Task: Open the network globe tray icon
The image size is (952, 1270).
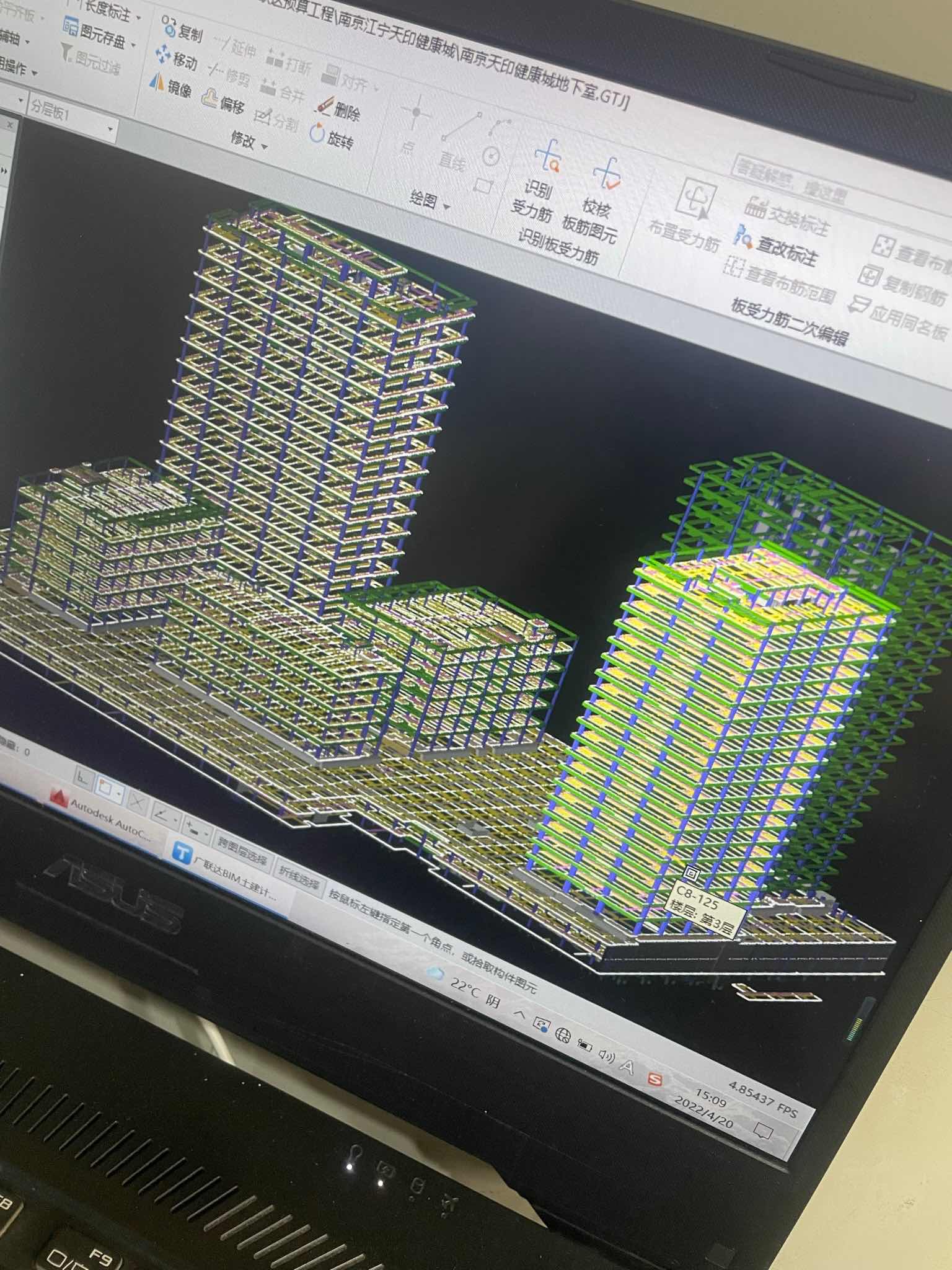Action: (563, 1034)
